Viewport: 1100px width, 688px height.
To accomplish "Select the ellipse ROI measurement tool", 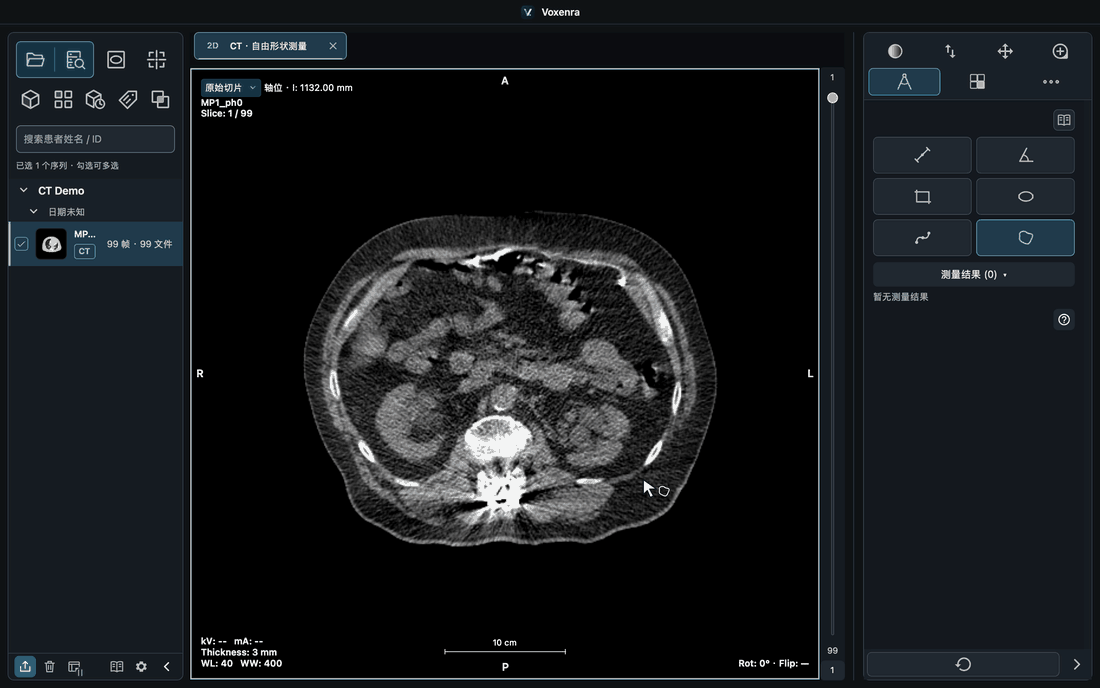I will coord(1025,196).
